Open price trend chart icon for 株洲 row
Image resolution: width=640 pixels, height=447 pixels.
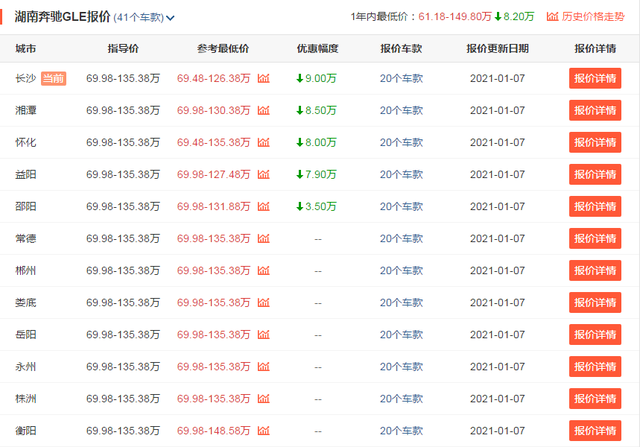[x=264, y=398]
